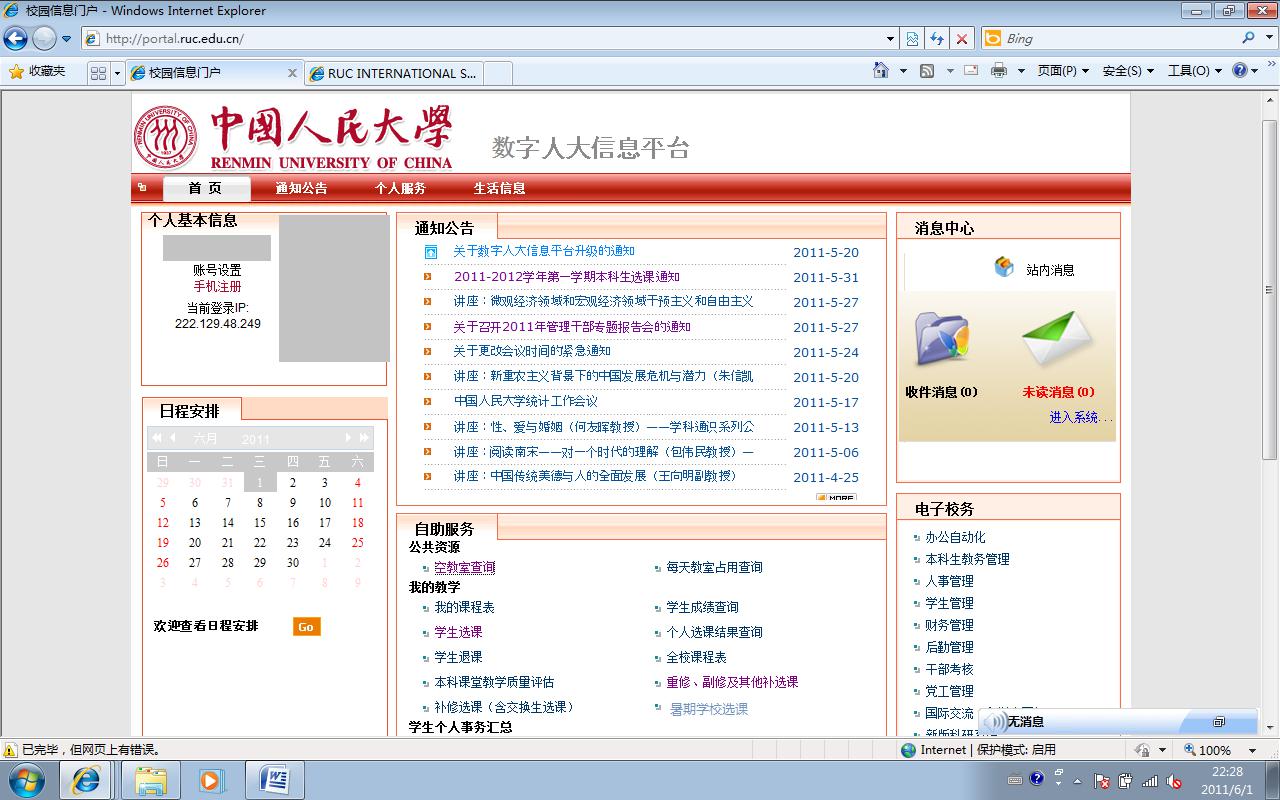Click the refresh page icon
The width and height of the screenshot is (1280, 800).
point(937,39)
